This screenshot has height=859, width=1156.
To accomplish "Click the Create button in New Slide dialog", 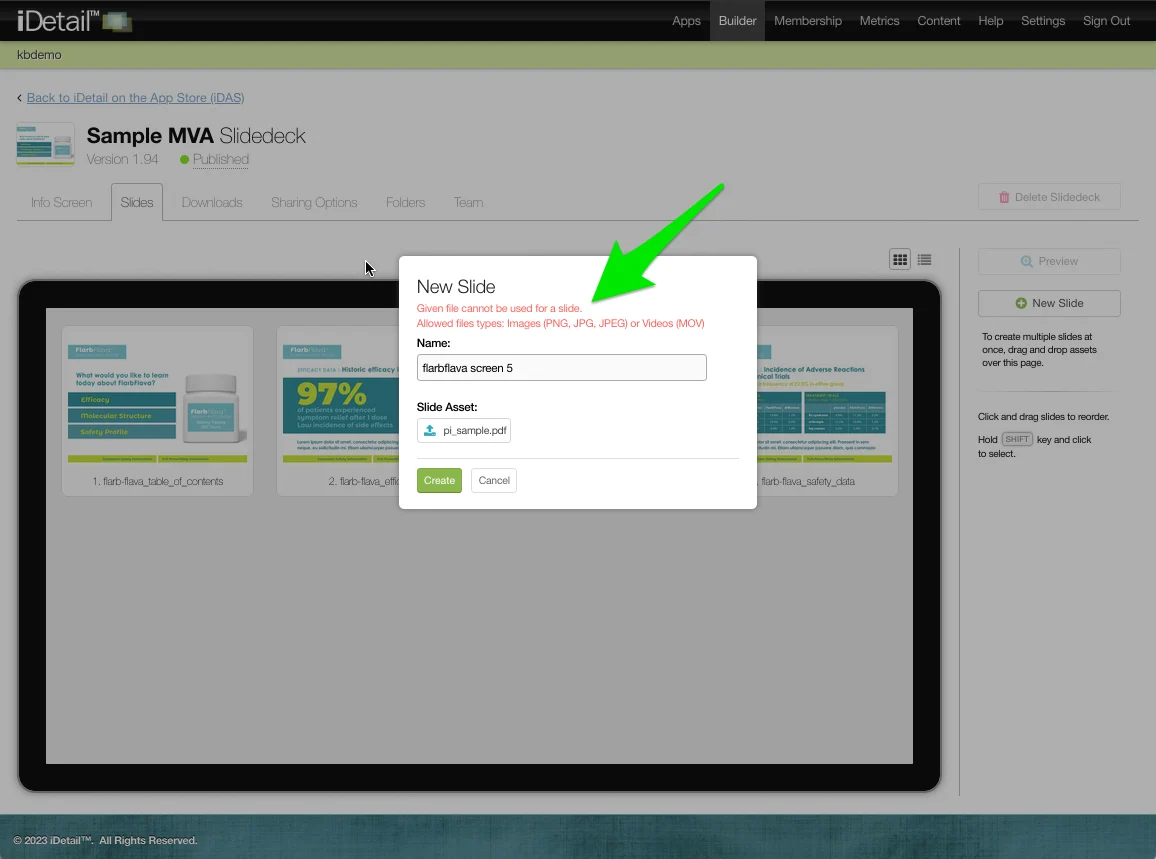I will (x=439, y=481).
